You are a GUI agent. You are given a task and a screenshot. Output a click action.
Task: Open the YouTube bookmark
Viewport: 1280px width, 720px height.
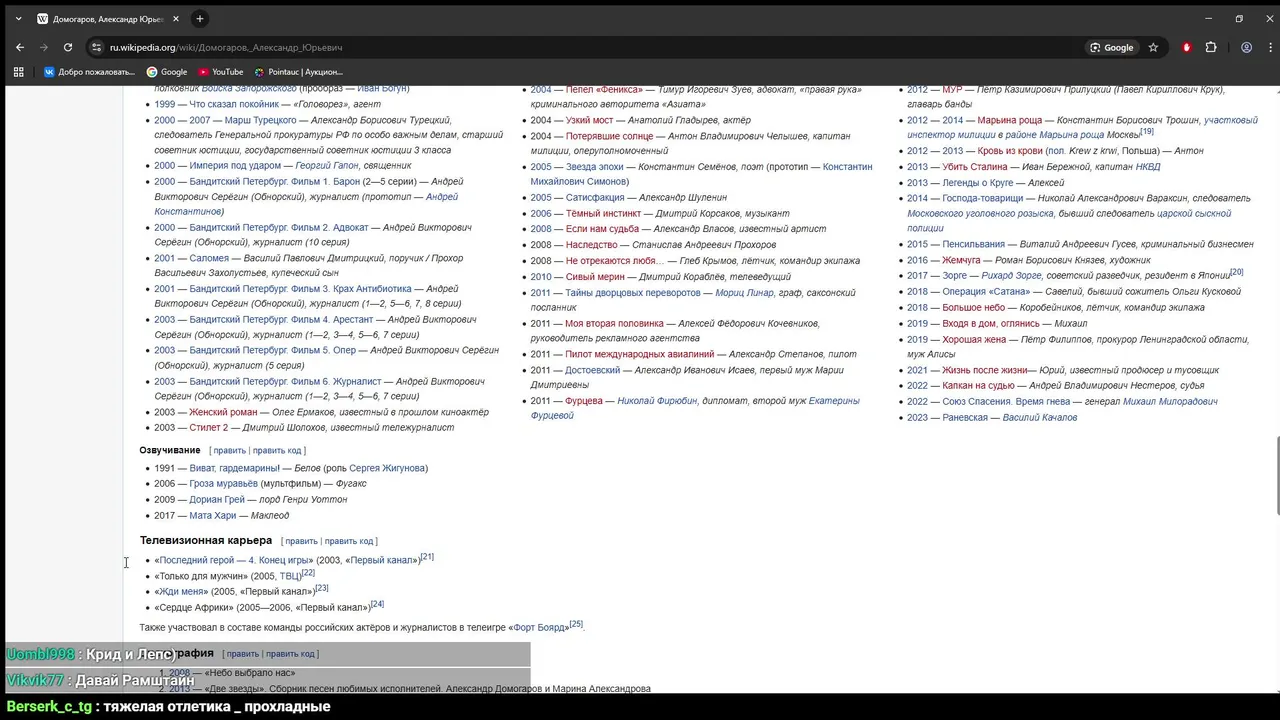point(221,72)
